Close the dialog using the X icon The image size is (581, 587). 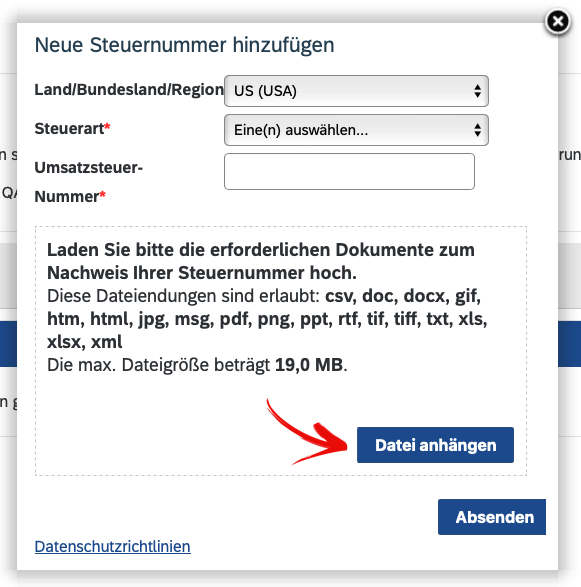click(557, 22)
